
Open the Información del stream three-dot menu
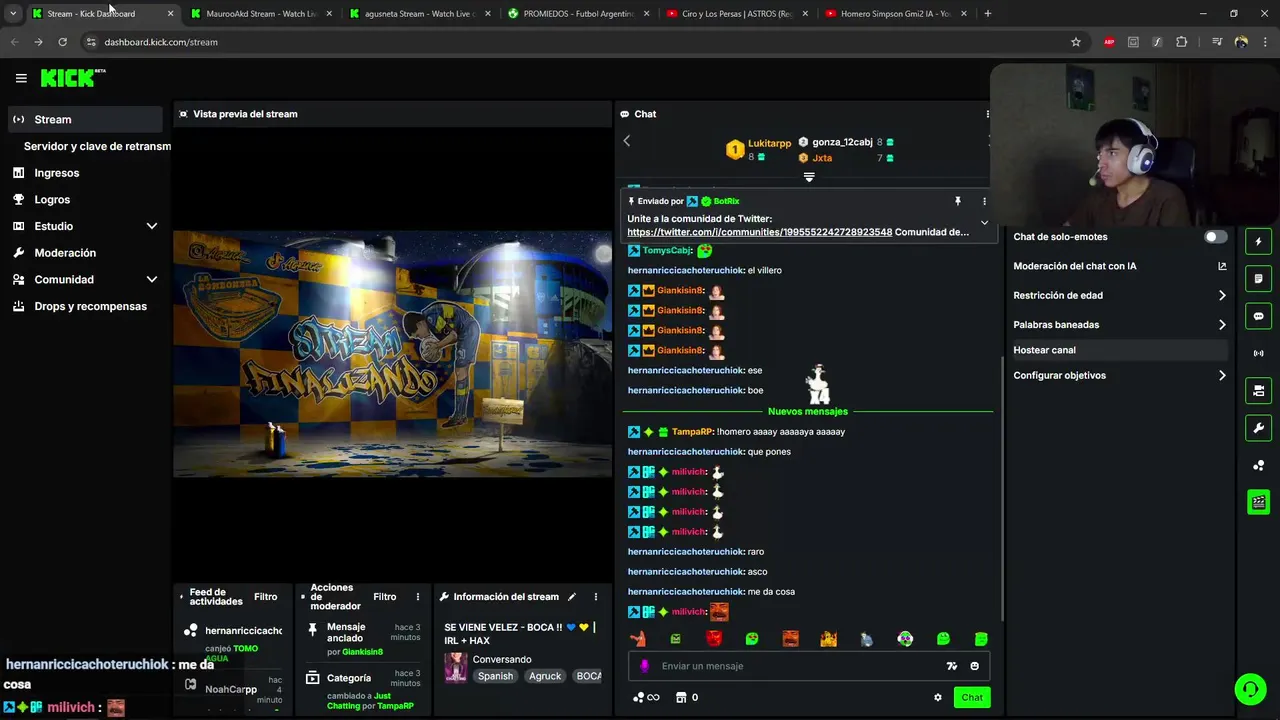point(596,597)
